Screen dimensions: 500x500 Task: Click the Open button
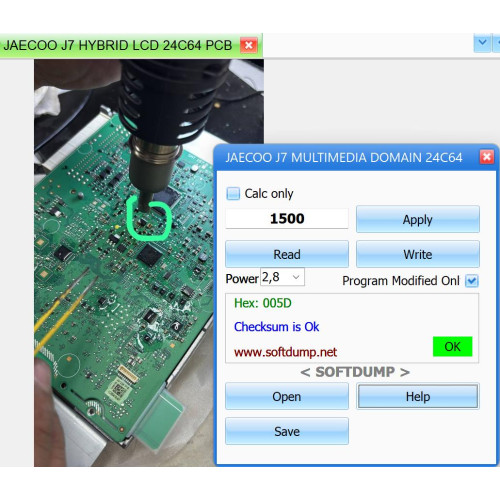click(x=287, y=396)
